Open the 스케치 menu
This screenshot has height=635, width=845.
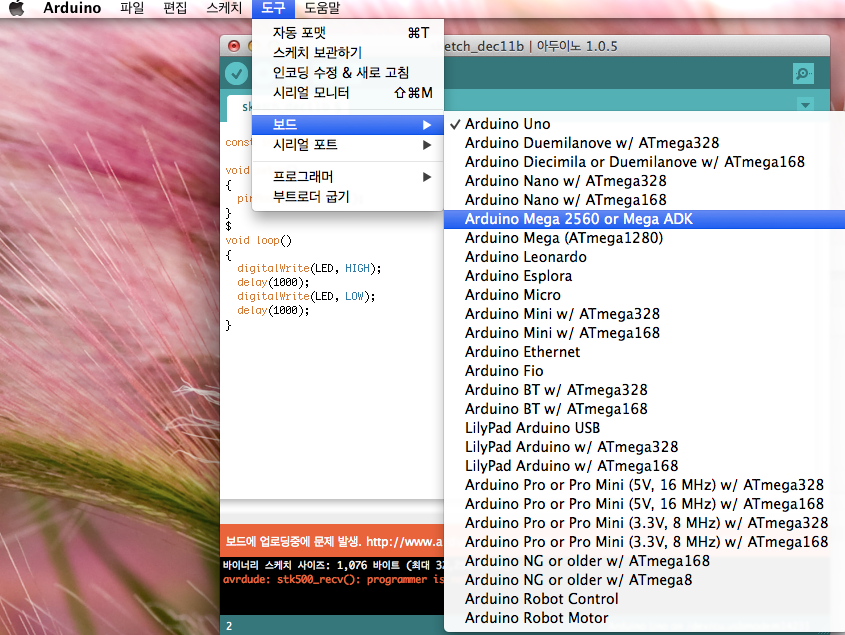tap(224, 8)
